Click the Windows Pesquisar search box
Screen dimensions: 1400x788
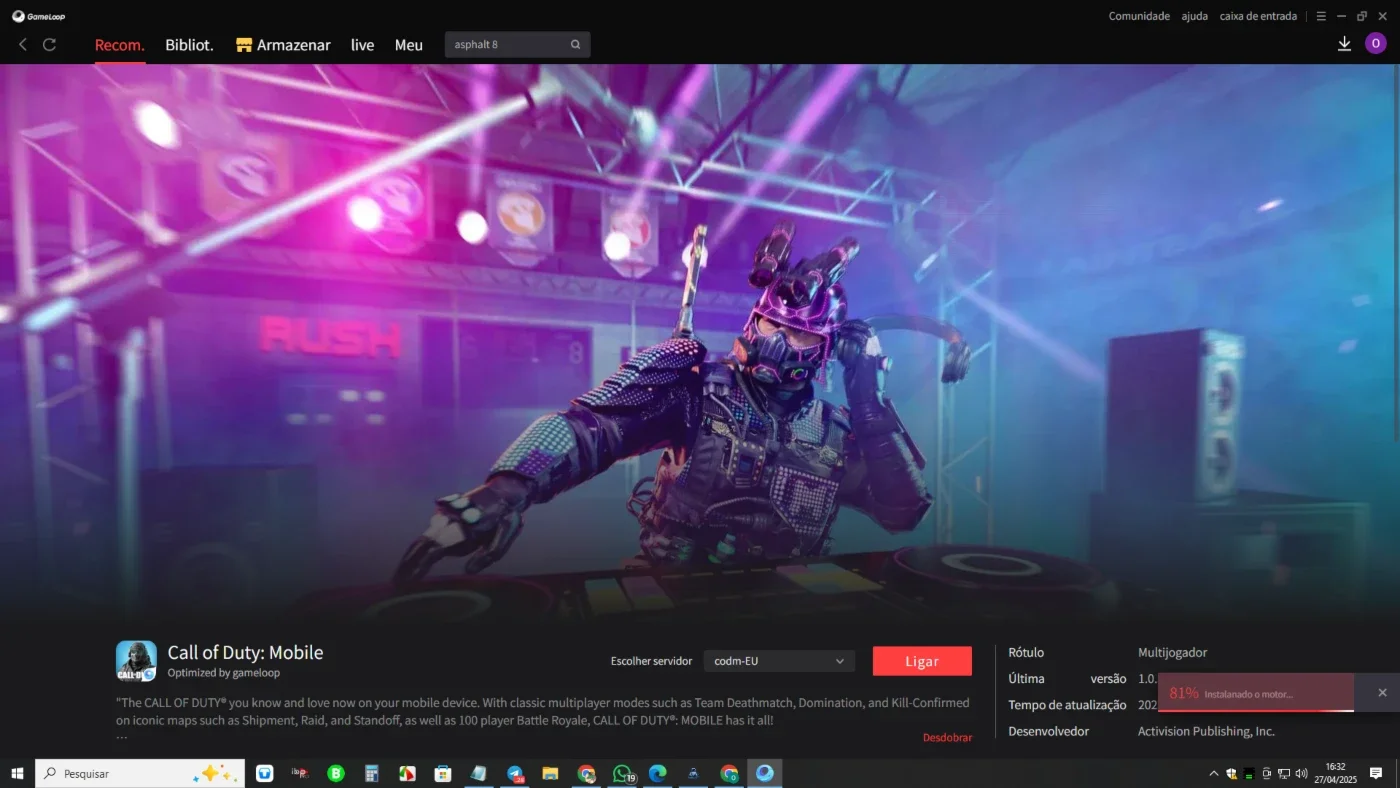[140, 773]
